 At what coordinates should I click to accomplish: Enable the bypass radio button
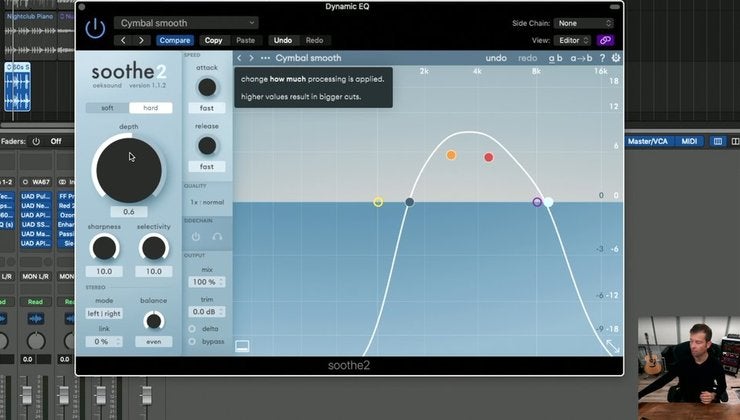point(192,341)
